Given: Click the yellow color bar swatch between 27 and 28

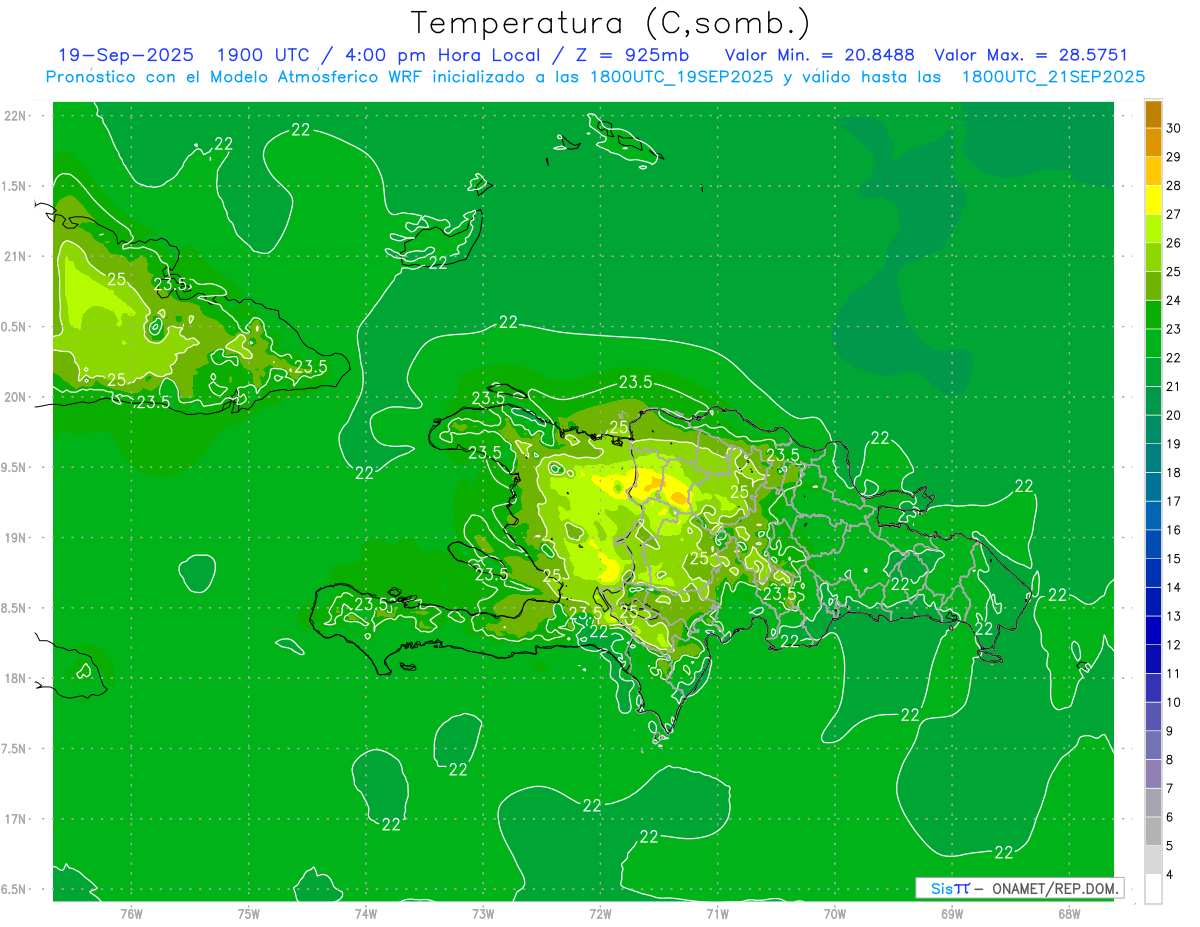Looking at the screenshot, I should click(x=1153, y=200).
